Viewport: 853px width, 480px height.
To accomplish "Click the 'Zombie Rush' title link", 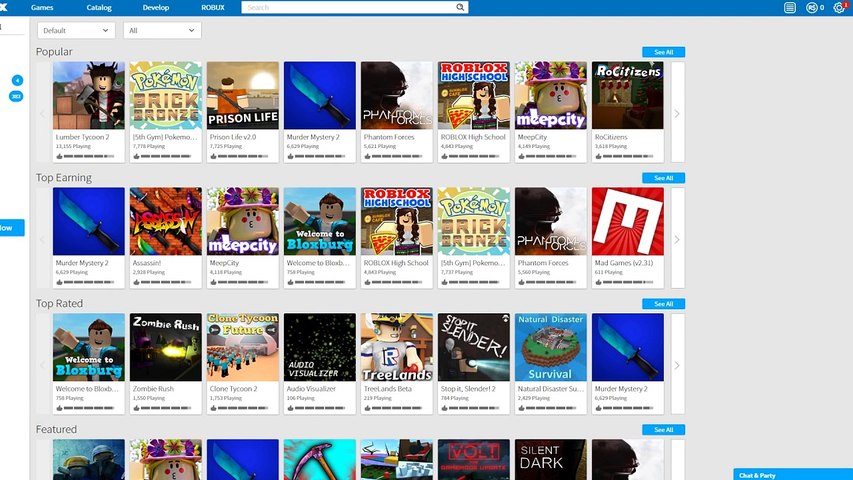I will (x=153, y=389).
